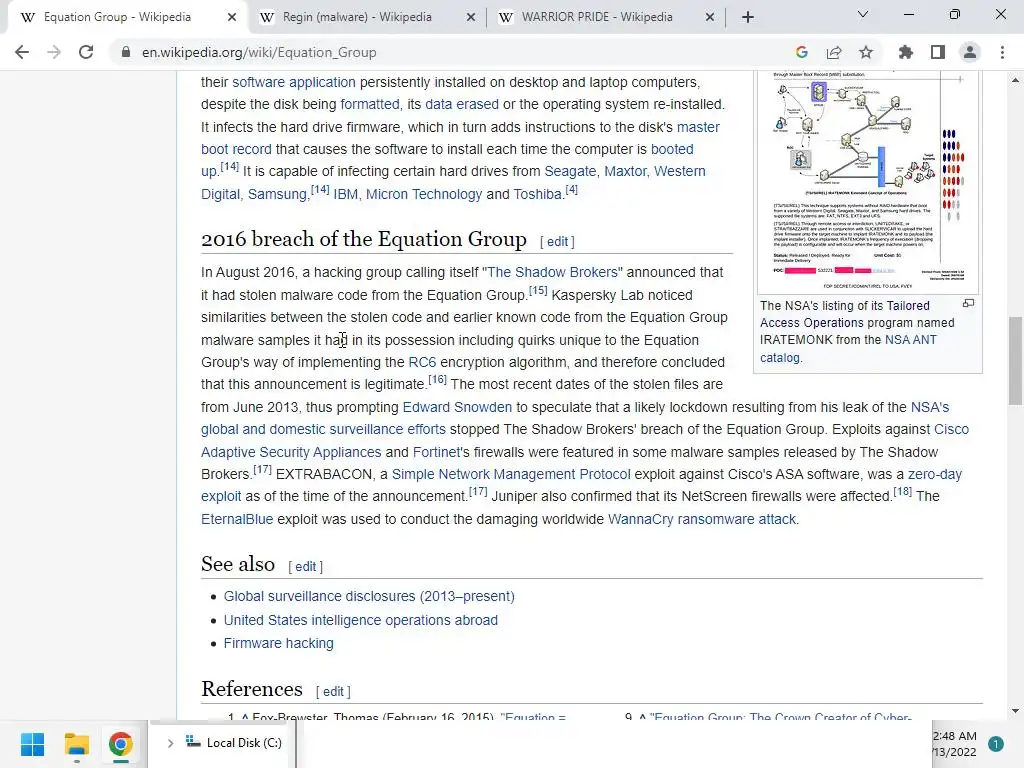
Task: Open the Seagate link
Action: pyautogui.click(x=570, y=172)
